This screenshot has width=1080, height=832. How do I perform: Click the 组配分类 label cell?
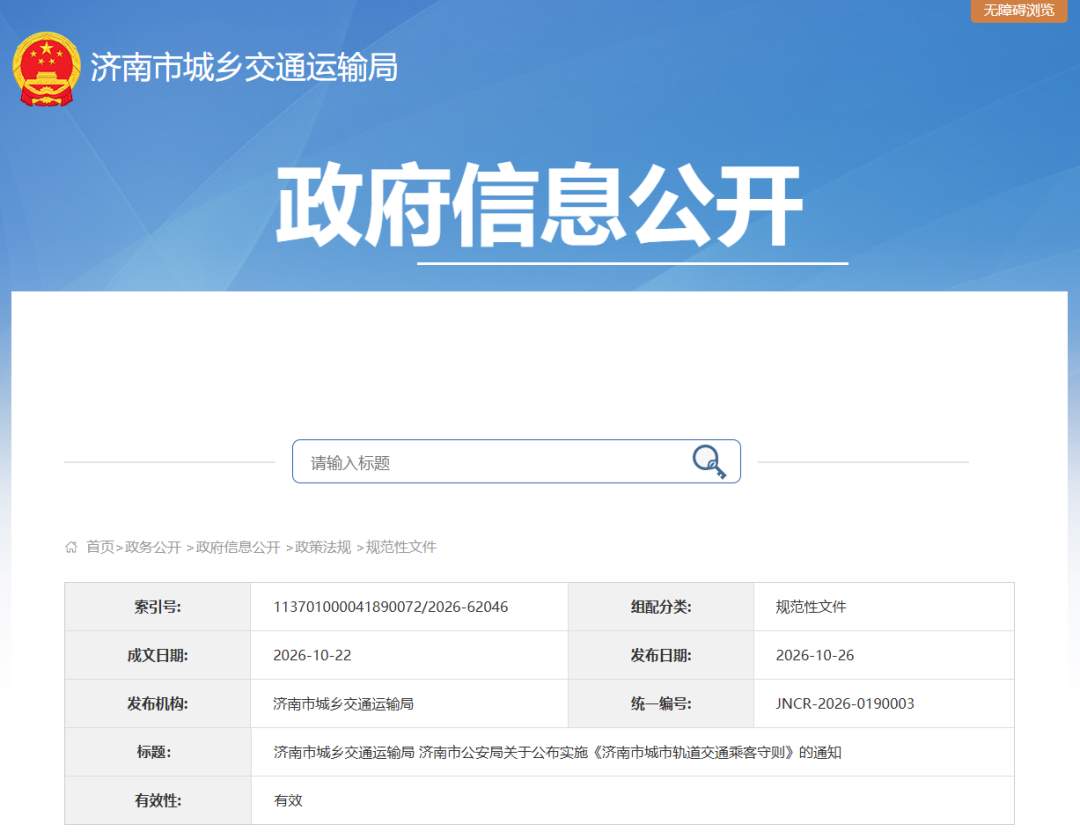(x=661, y=607)
